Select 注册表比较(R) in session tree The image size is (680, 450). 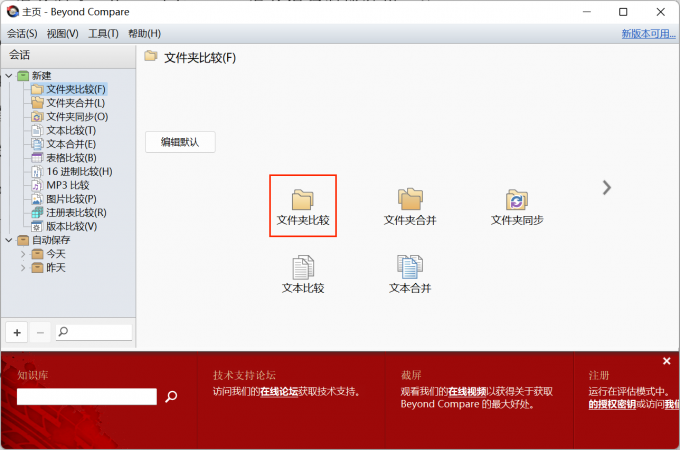(x=76, y=212)
